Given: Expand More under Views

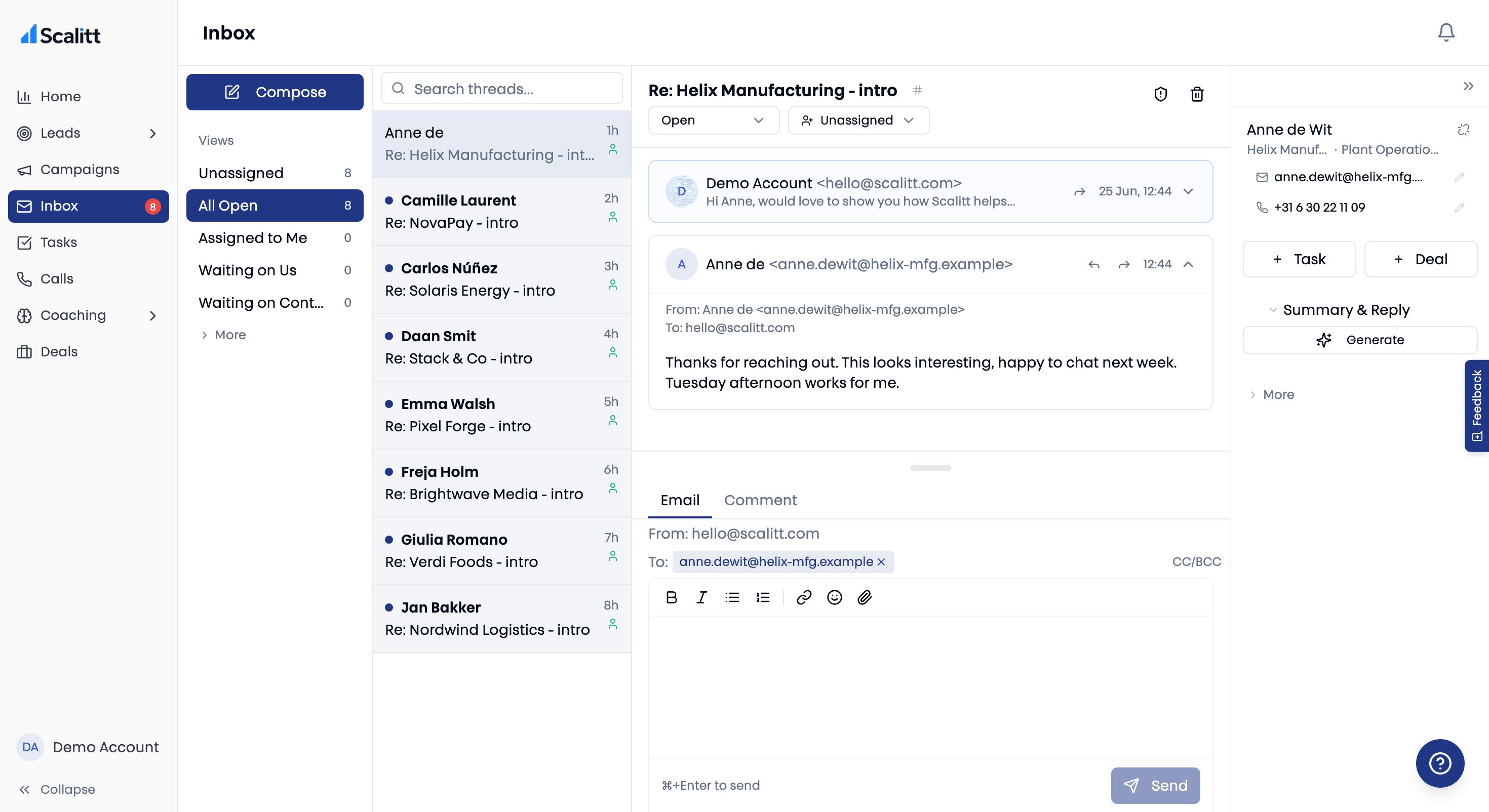Looking at the screenshot, I should [x=223, y=335].
